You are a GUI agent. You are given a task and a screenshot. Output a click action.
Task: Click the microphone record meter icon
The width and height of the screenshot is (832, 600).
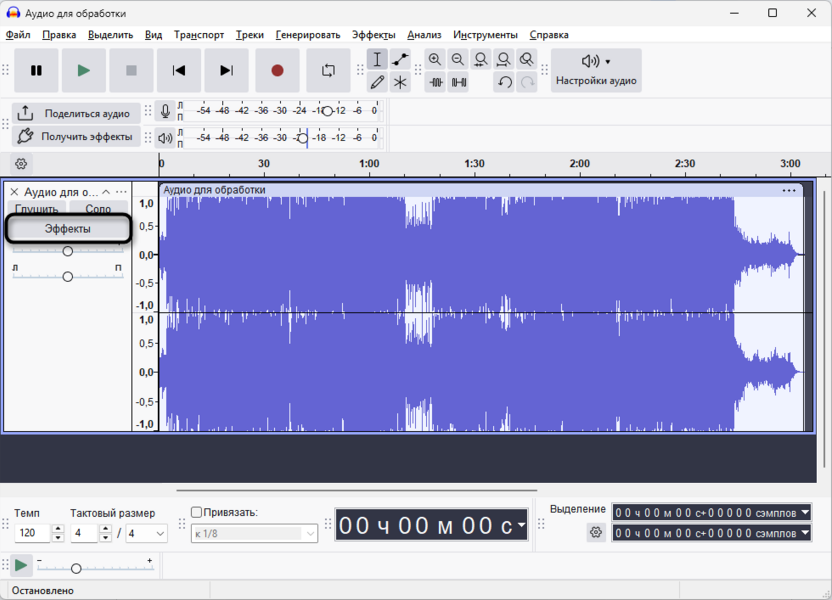[x=165, y=111]
